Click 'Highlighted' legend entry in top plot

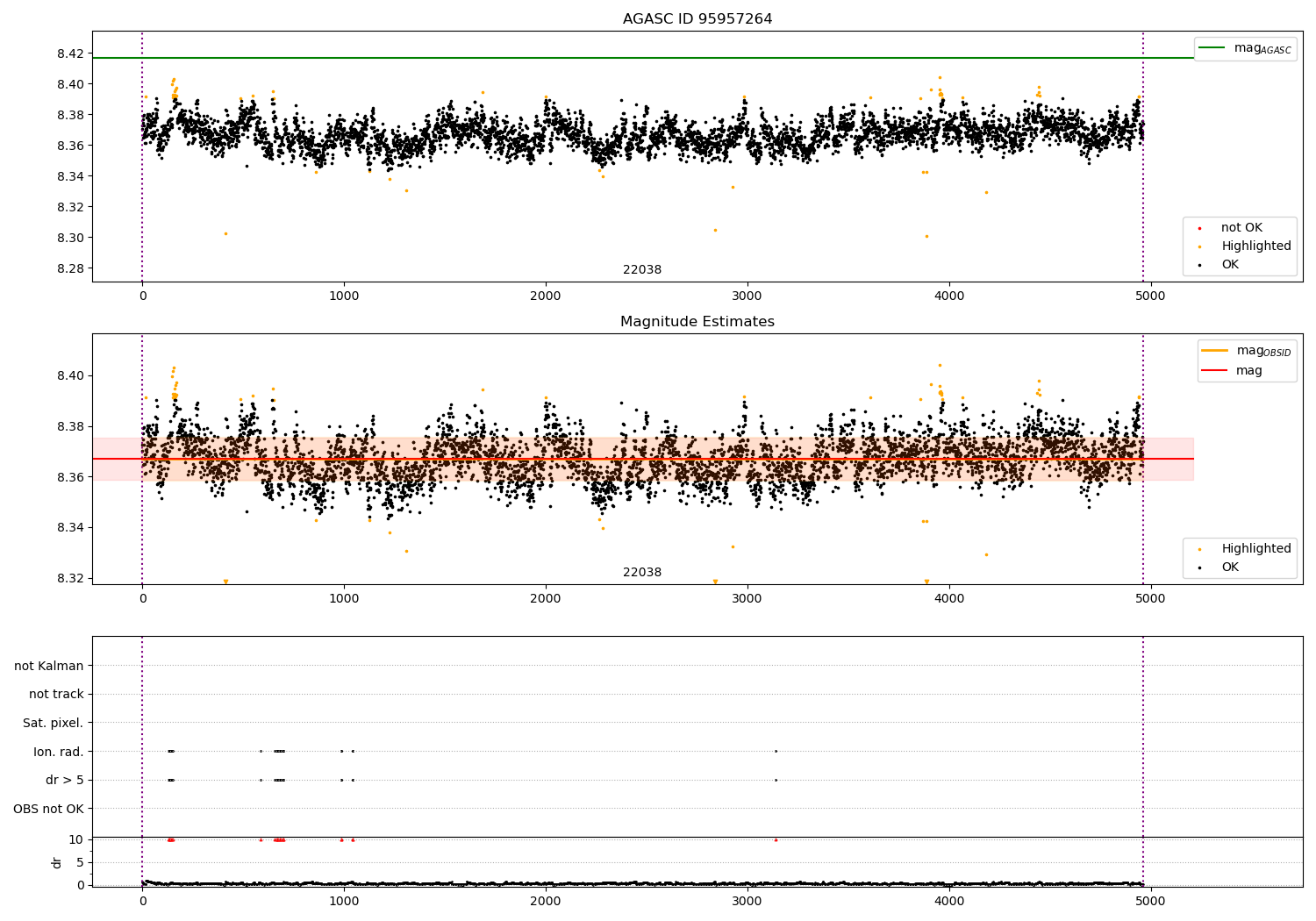point(1247,246)
